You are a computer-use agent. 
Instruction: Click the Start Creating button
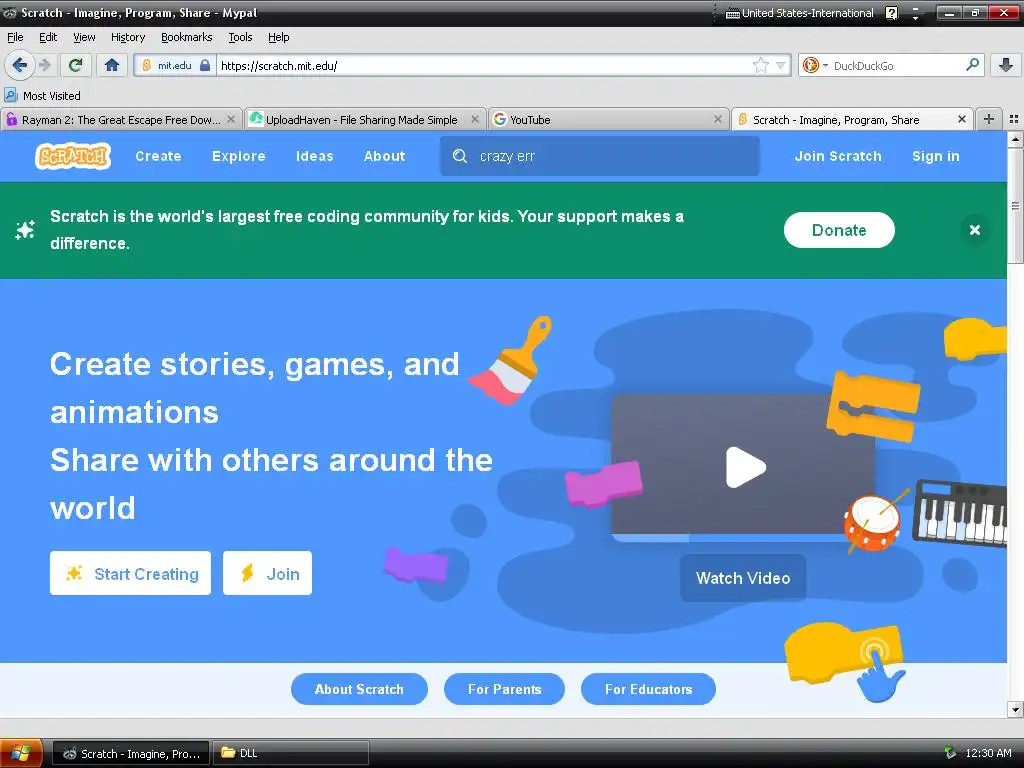[x=131, y=573]
